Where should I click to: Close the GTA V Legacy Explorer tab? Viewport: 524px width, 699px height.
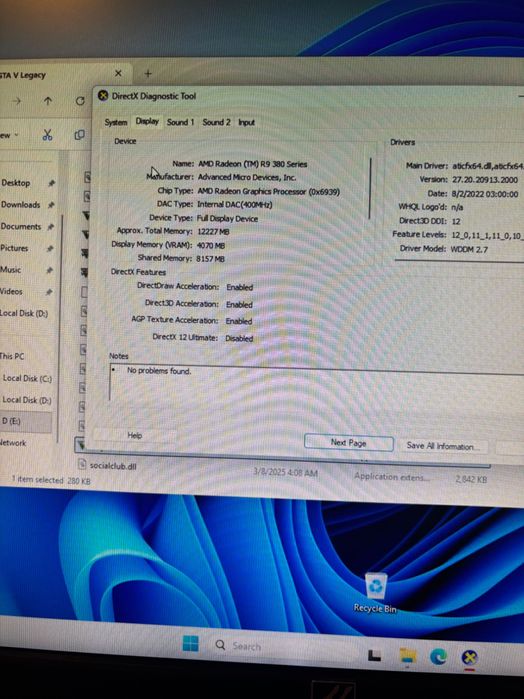click(118, 73)
